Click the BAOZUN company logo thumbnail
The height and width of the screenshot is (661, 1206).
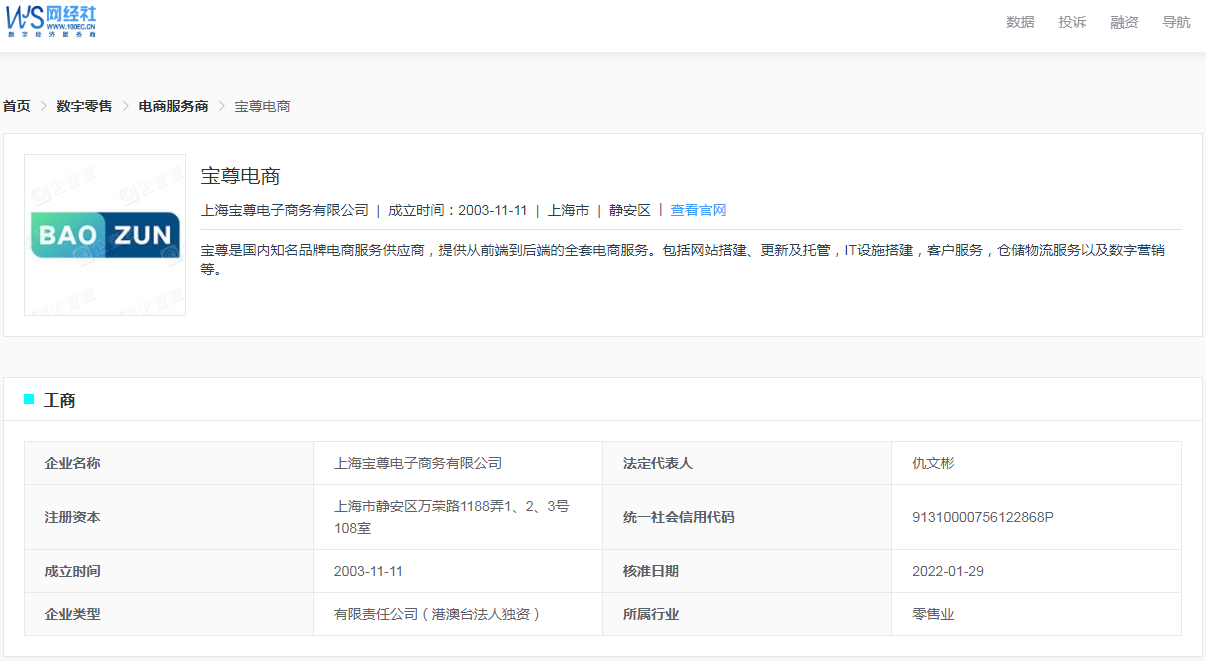(105, 235)
